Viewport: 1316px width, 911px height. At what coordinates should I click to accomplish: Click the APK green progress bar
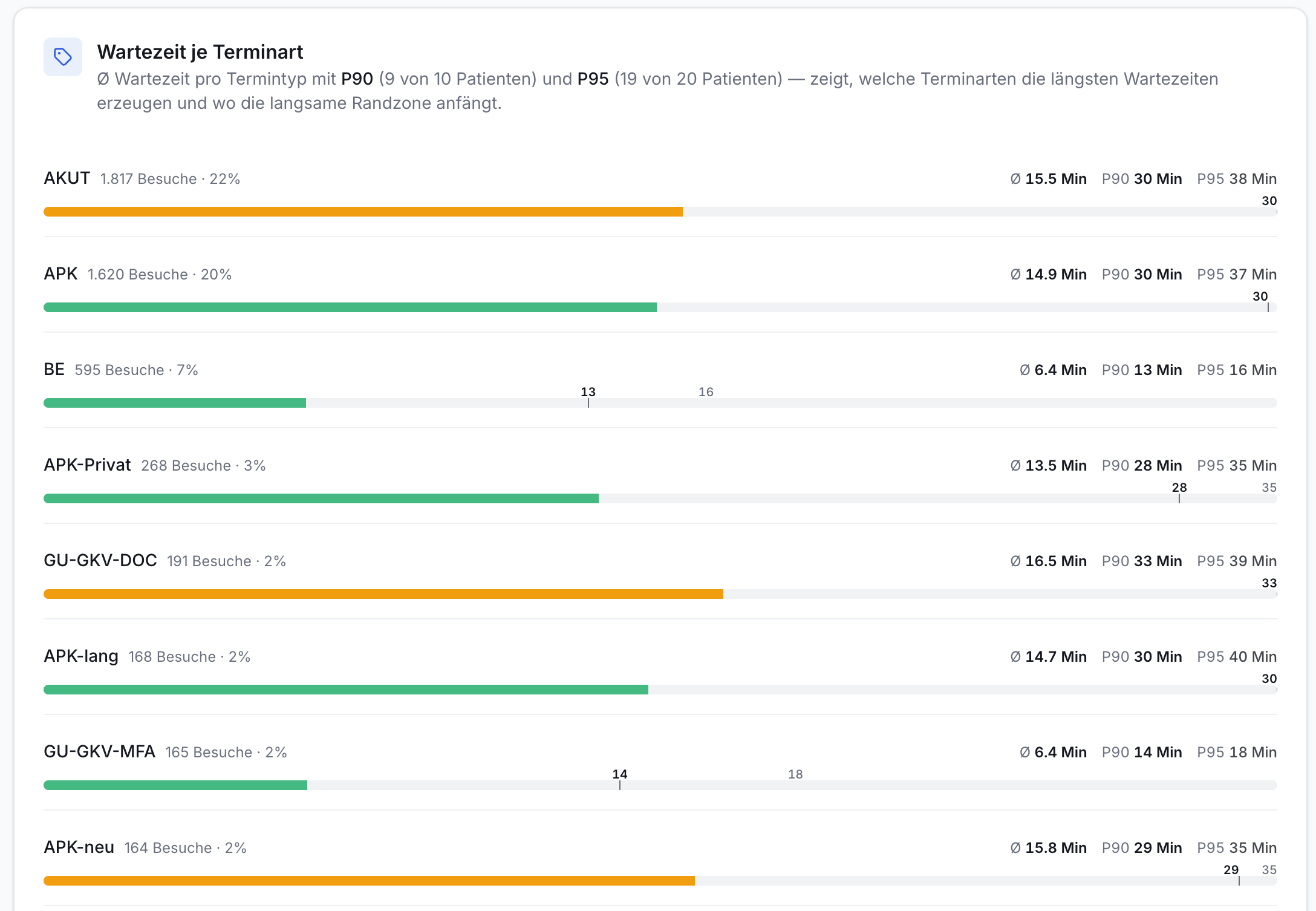coord(350,307)
